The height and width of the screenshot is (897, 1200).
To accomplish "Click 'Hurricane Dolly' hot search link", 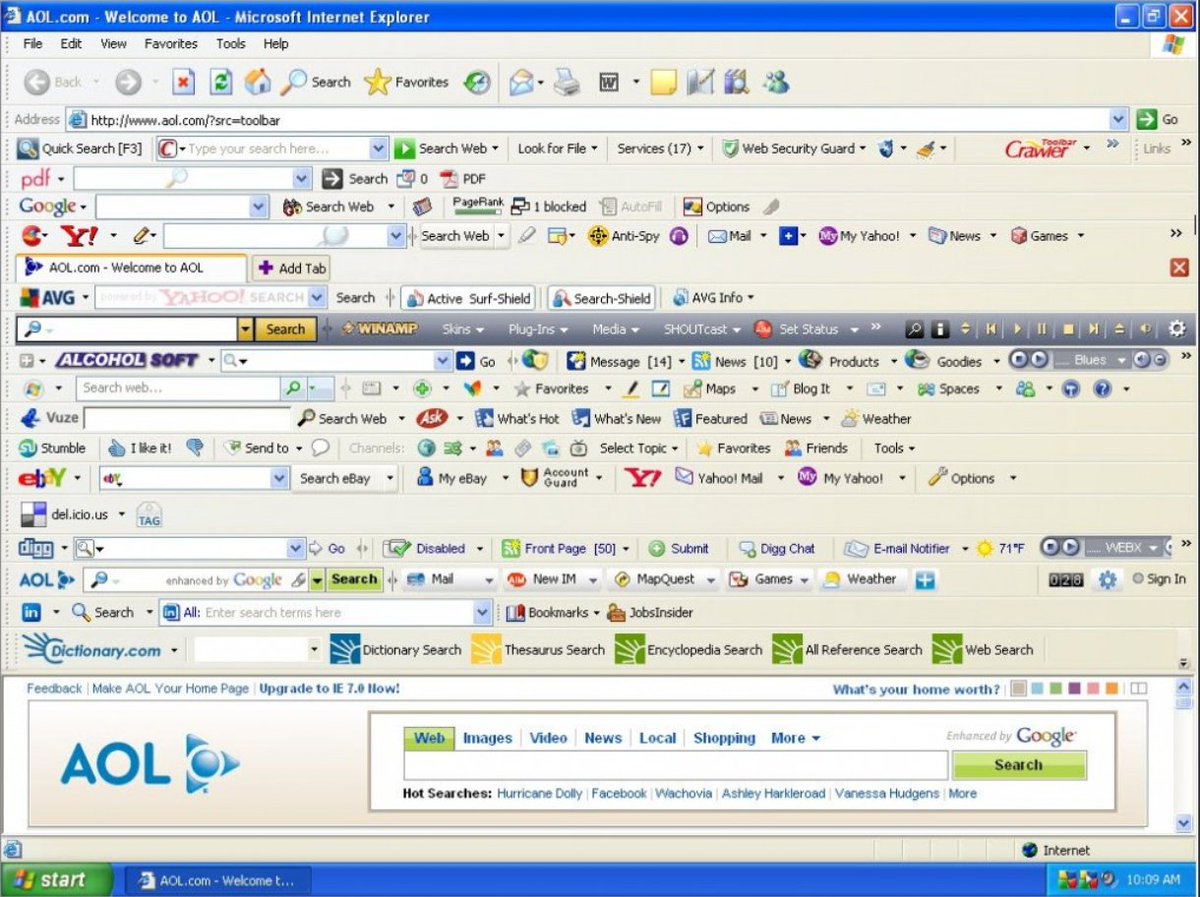I will (x=540, y=793).
